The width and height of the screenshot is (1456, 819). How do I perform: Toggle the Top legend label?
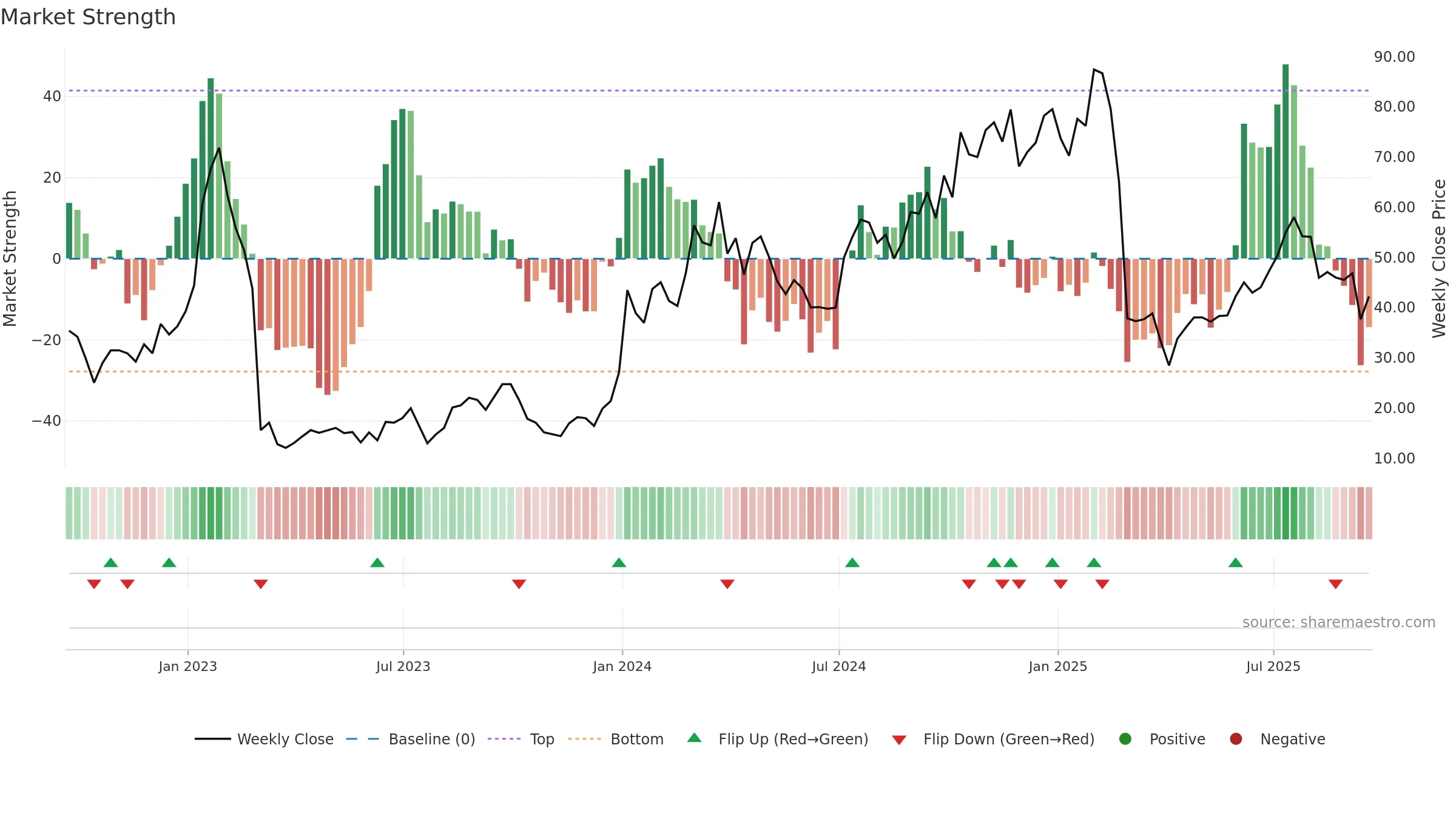pos(542,740)
